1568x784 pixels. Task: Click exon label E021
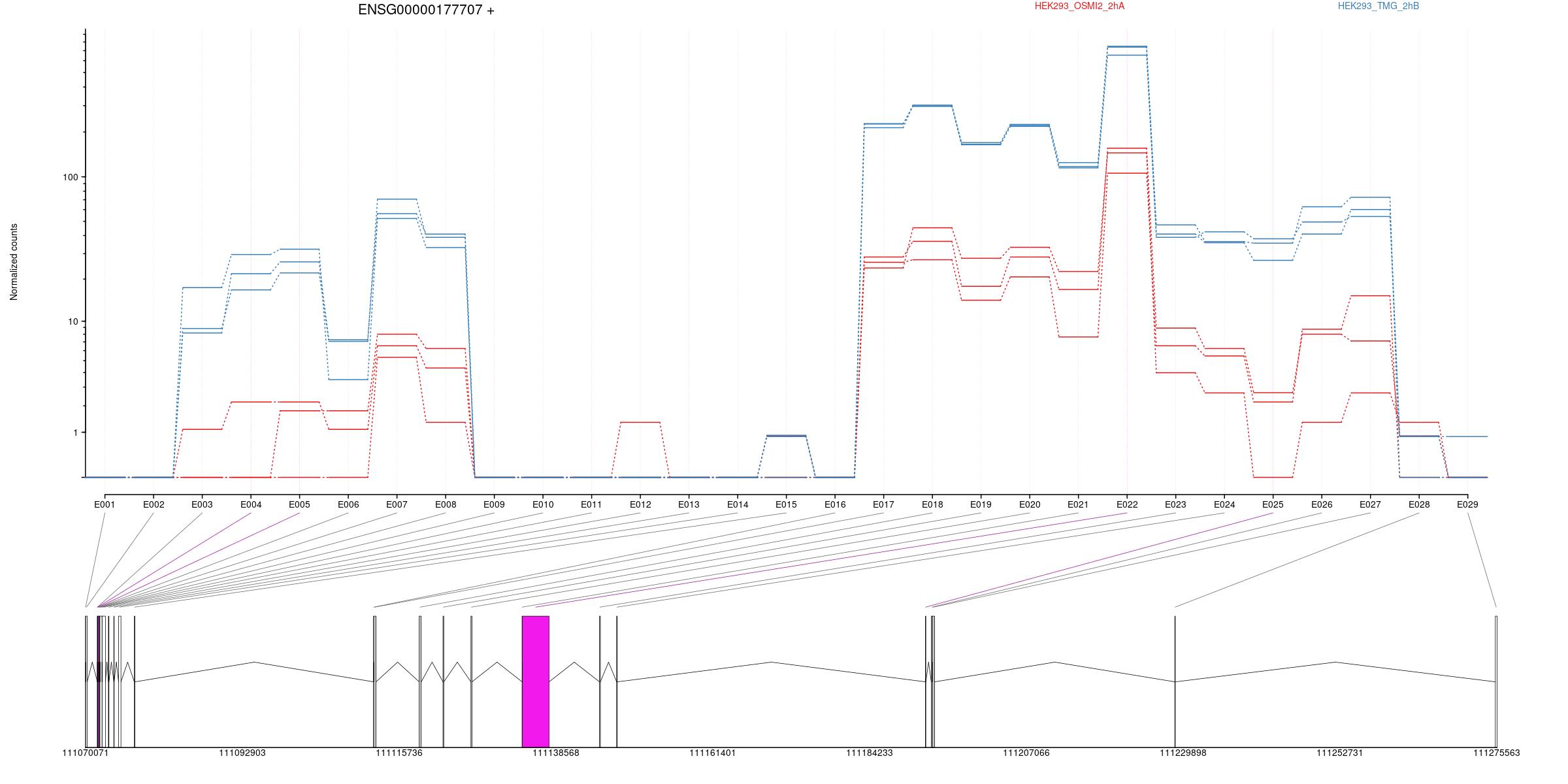[1078, 504]
